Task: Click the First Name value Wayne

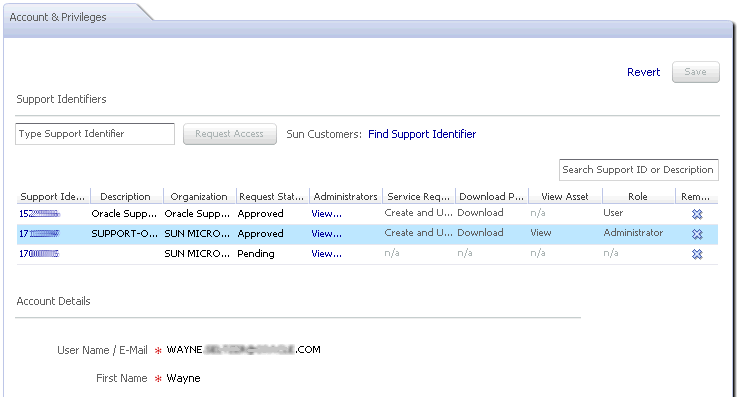Action: tap(183, 378)
